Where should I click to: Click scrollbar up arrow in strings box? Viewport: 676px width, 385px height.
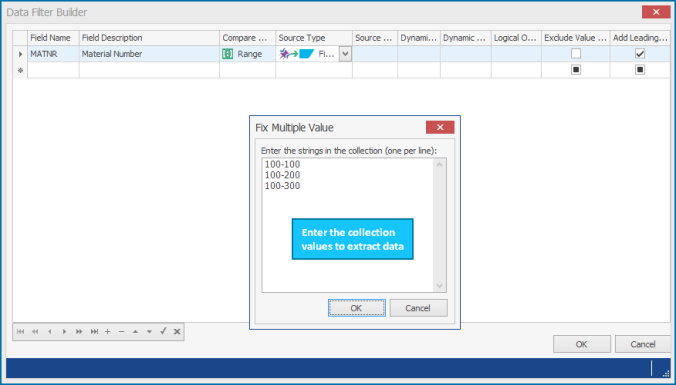439,165
